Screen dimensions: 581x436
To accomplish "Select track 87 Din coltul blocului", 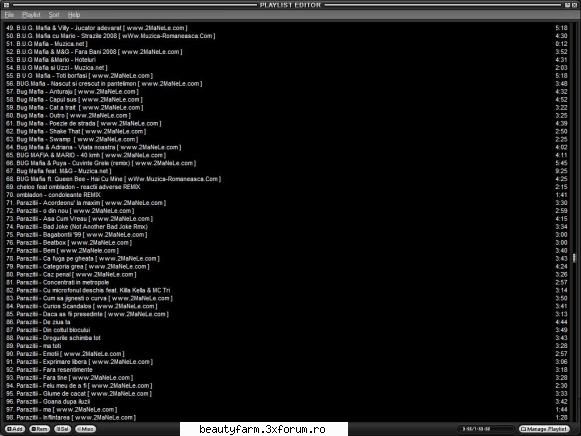I will click(286, 330).
